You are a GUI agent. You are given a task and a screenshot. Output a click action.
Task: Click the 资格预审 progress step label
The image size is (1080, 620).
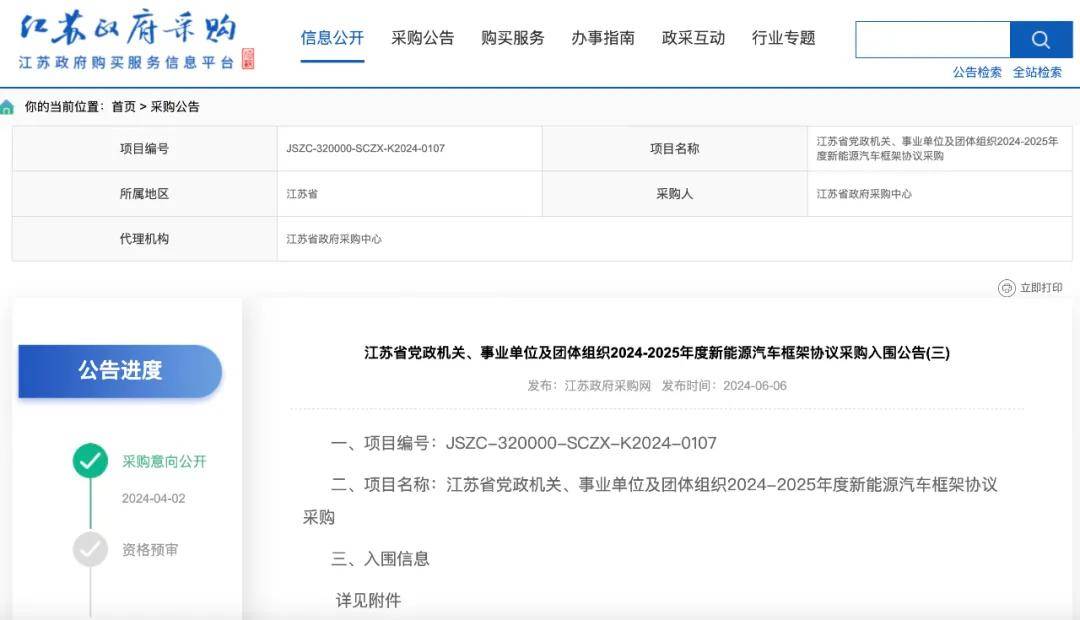[x=149, y=550]
